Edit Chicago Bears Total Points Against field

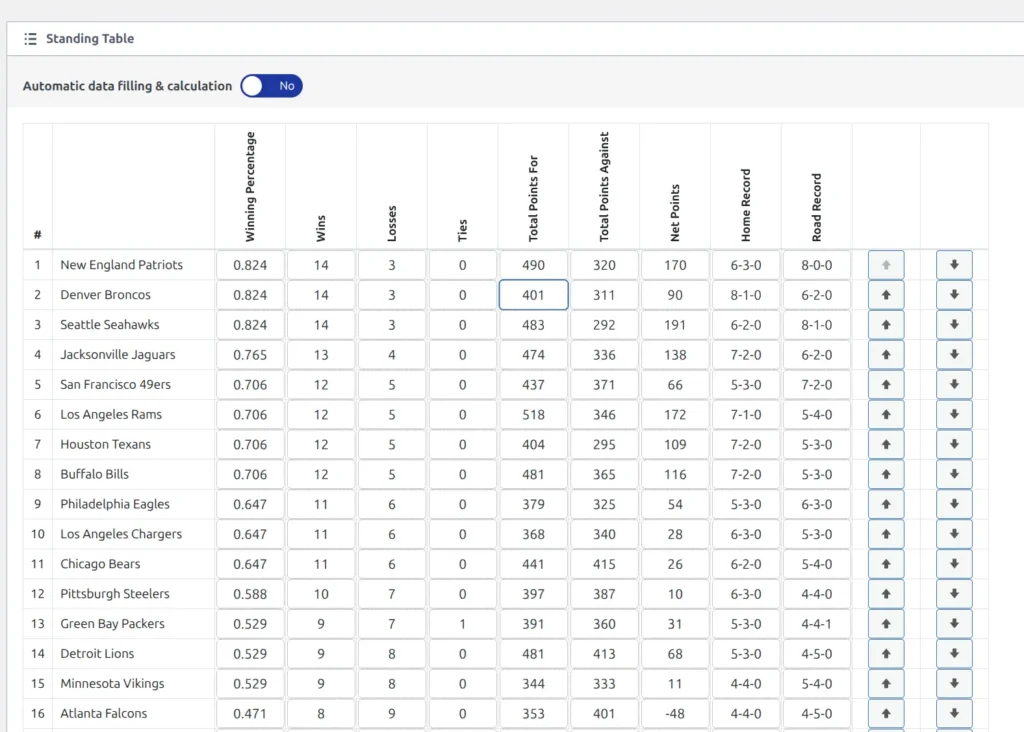(x=604, y=564)
